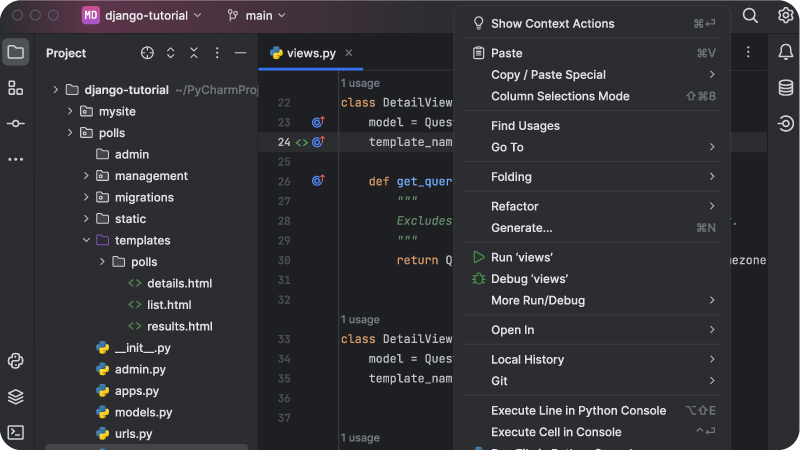Click the MD project badge icon

tap(91, 15)
